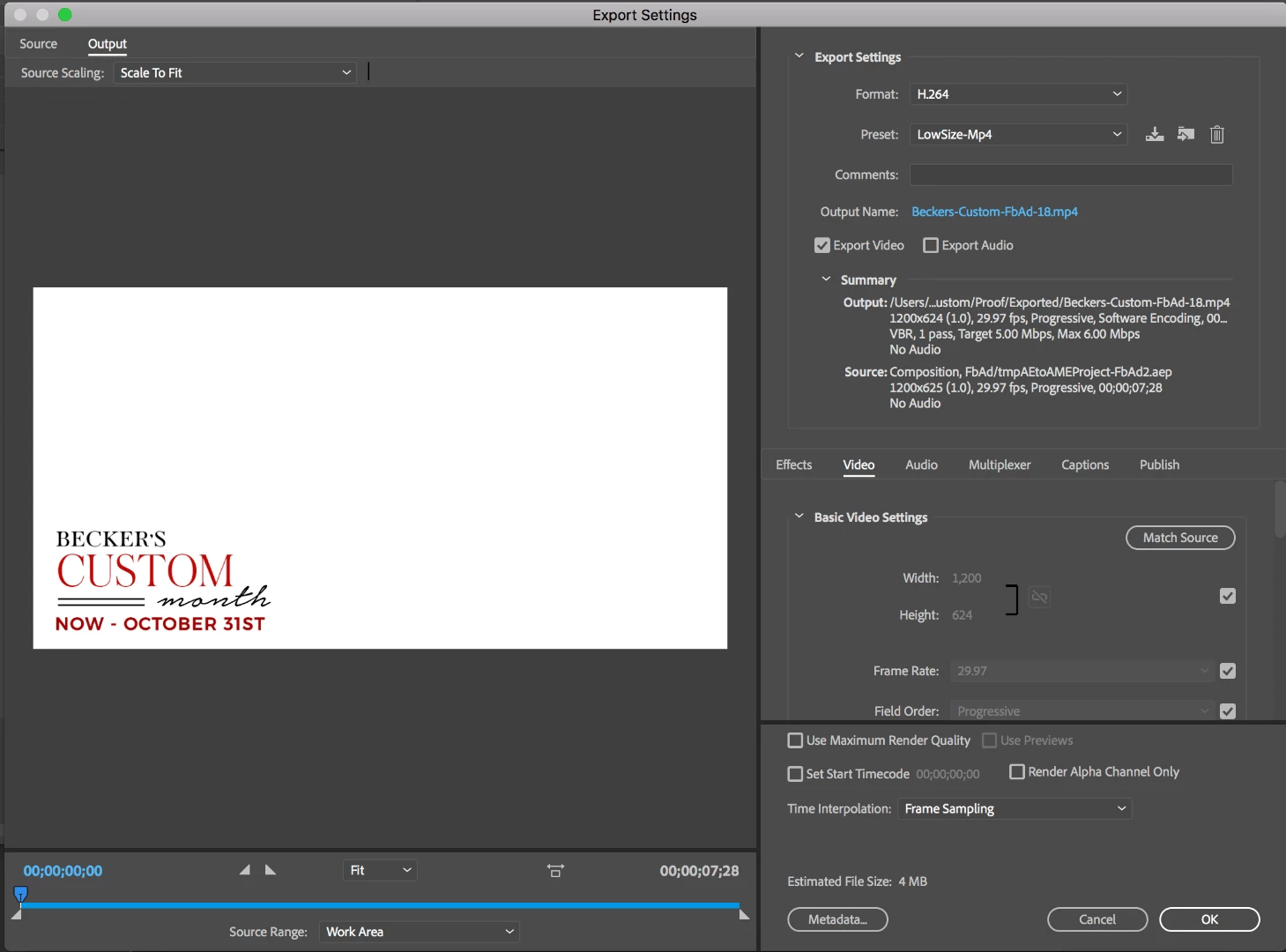Toggle match source checkbox for Width/Height
The width and height of the screenshot is (1286, 952).
tap(1228, 597)
